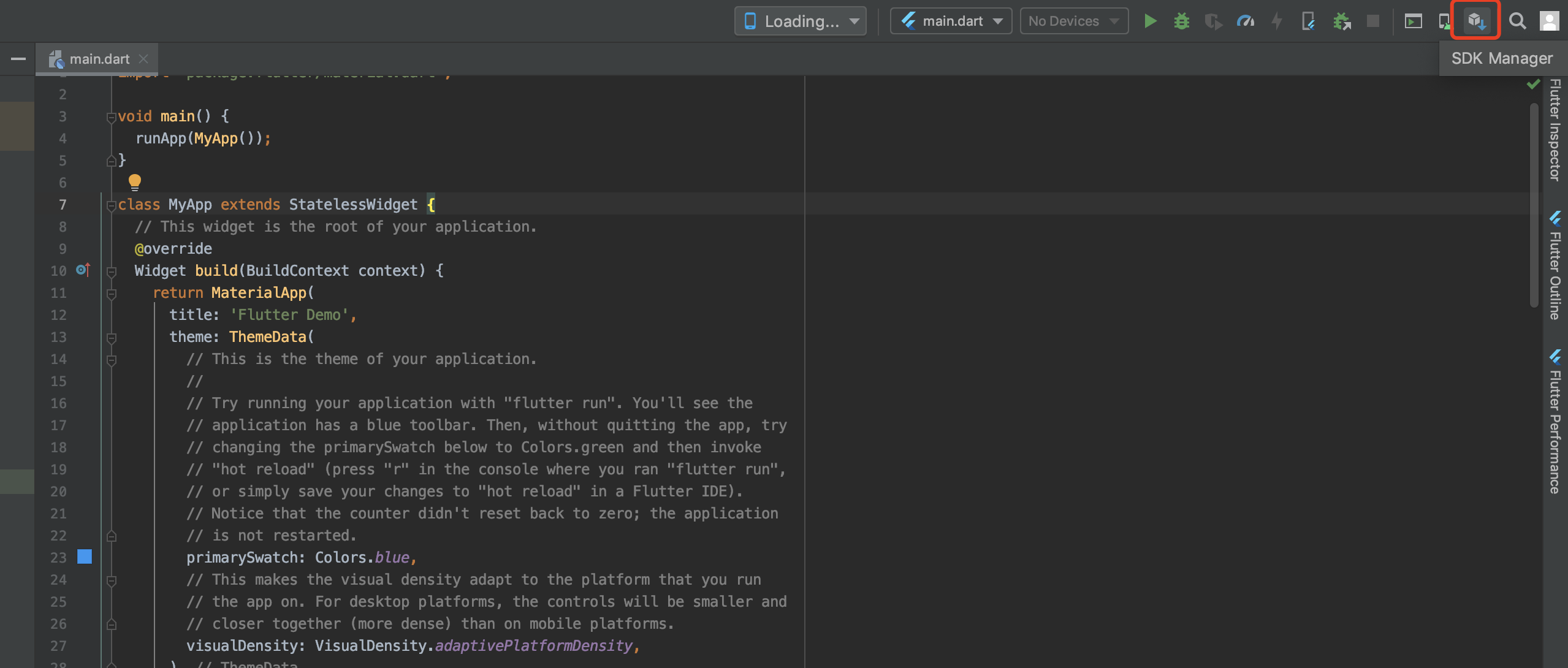
Task: Start debugging with the green bug icon
Action: [1181, 21]
